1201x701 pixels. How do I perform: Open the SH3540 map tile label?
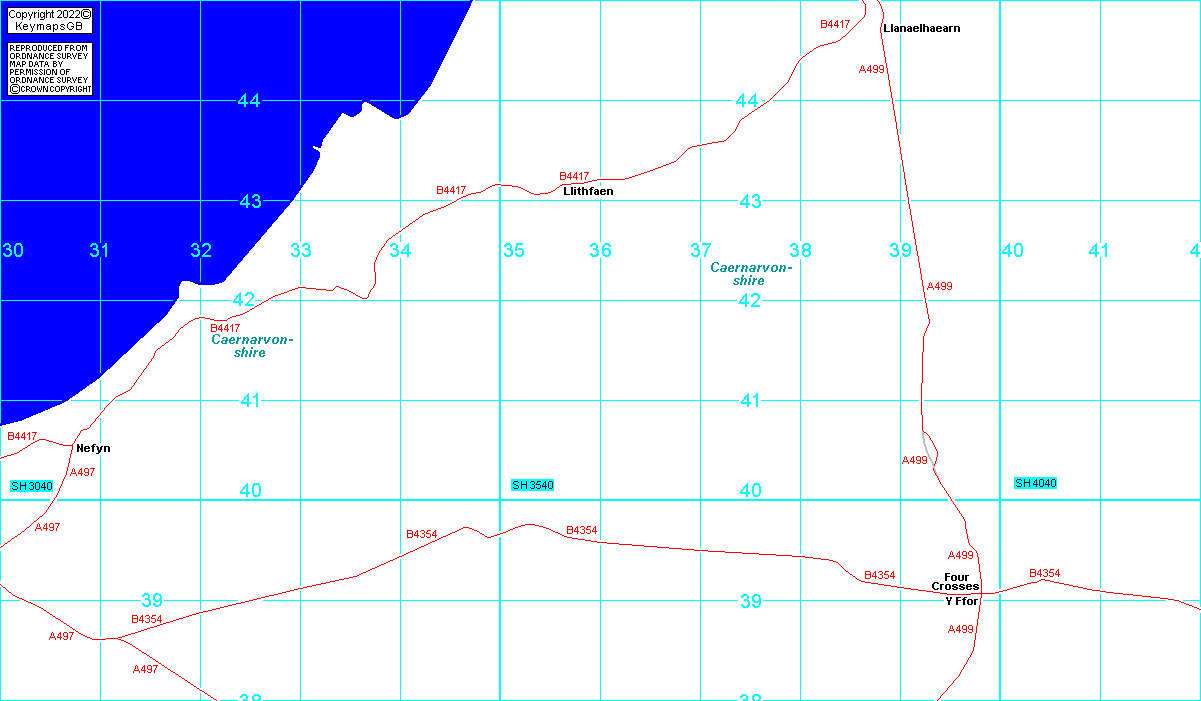(532, 485)
